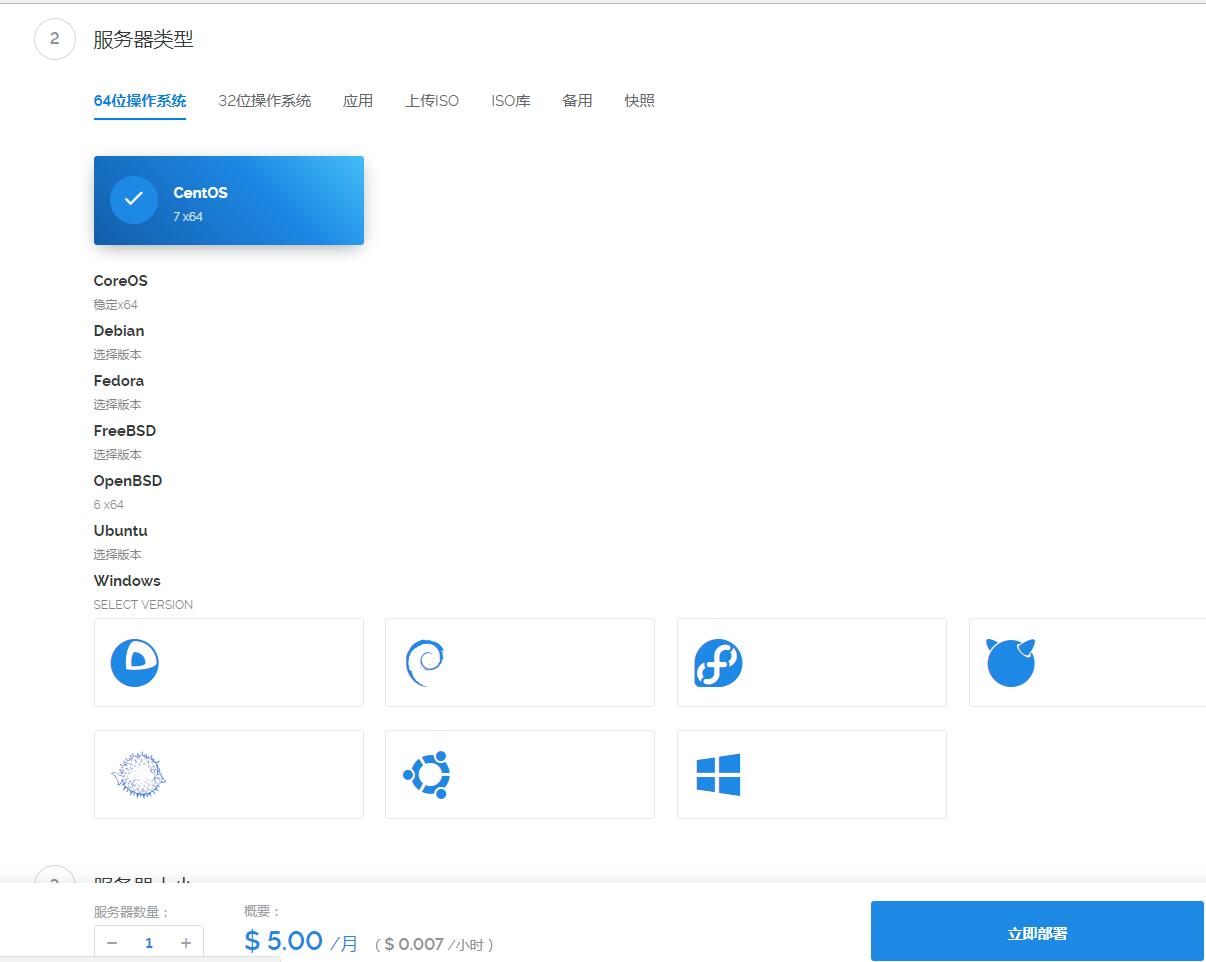
Task: Click 选择版本 under FreeBSD
Action: 118,455
